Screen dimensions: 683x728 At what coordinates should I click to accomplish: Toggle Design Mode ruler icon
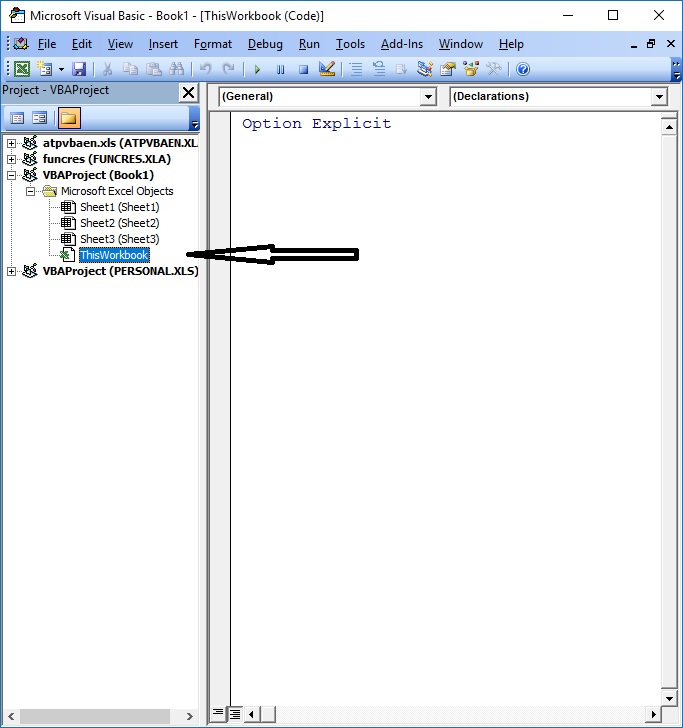tap(327, 69)
